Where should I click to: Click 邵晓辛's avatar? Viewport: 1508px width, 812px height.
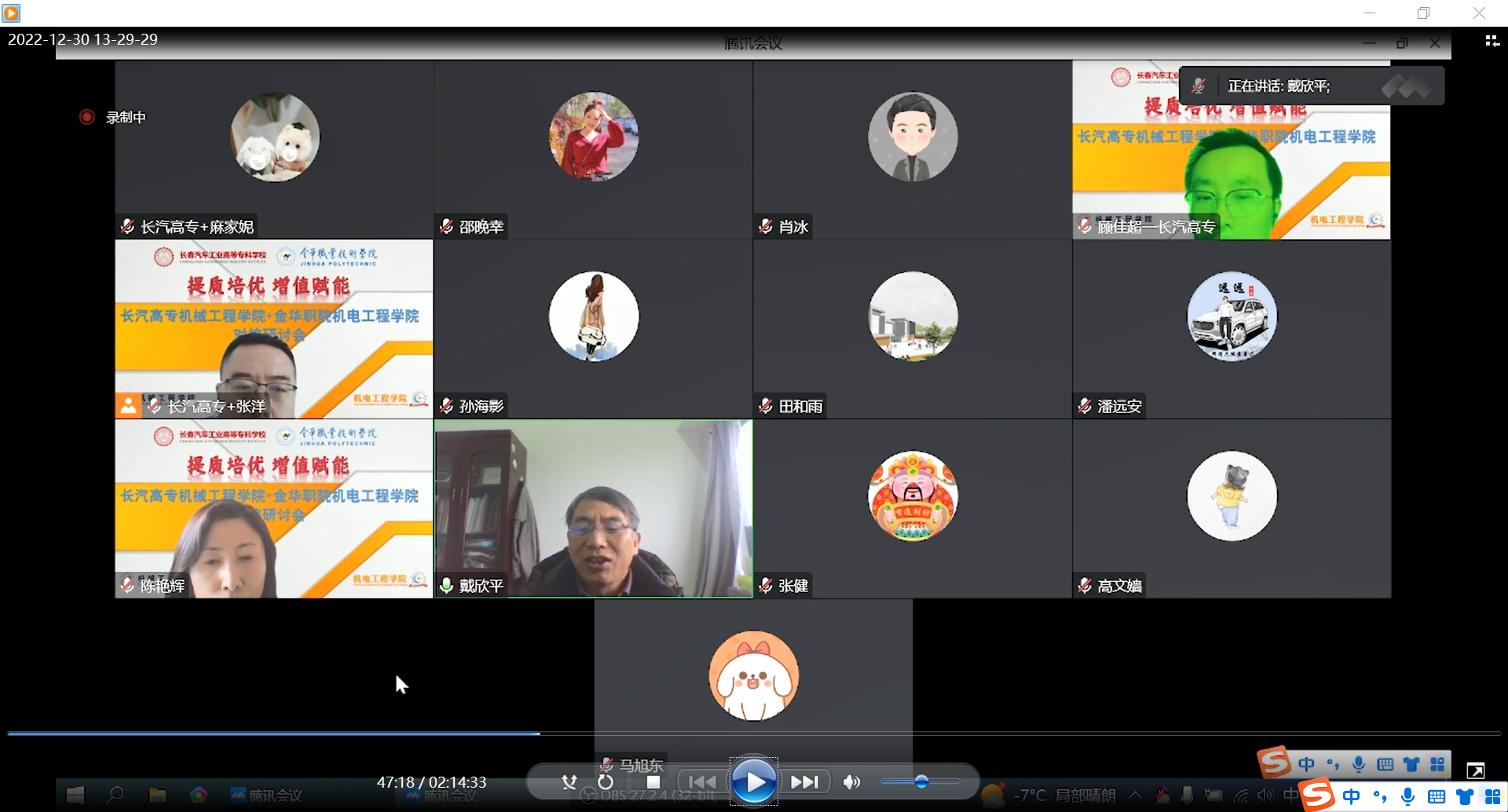[593, 137]
